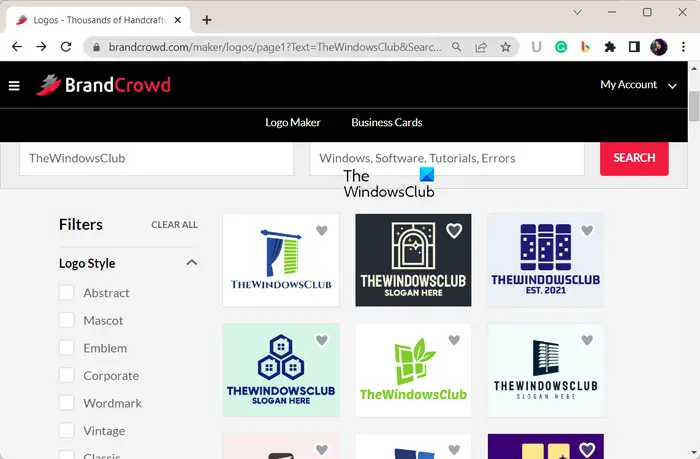Open the Logo Maker menu item
Screen dimensions: 700x459
point(292,122)
